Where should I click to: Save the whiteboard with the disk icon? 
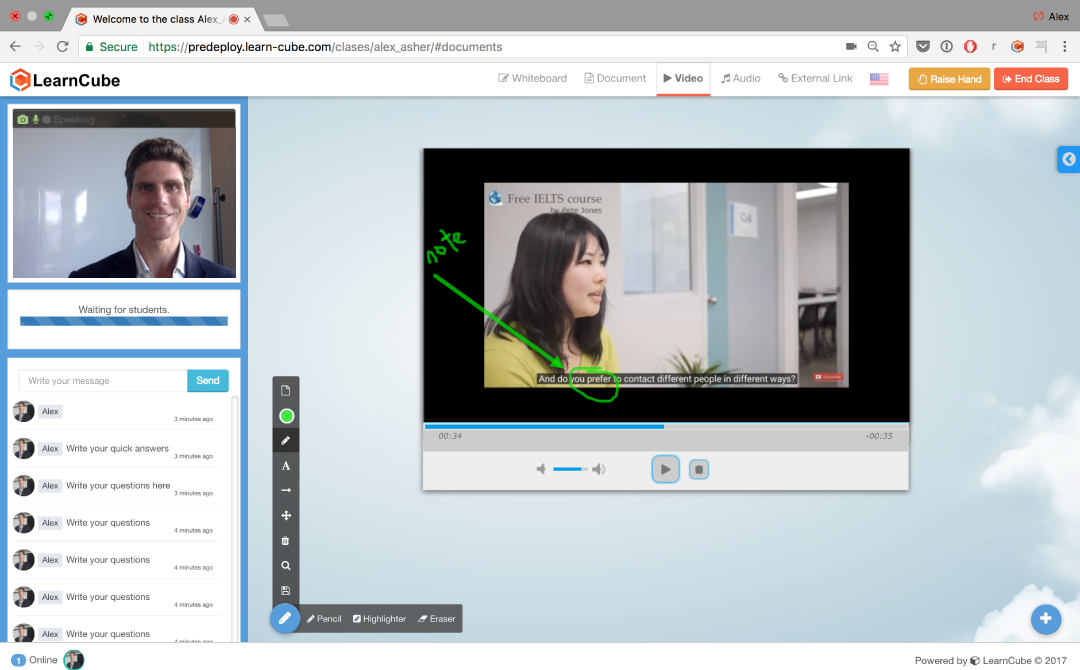(286, 590)
